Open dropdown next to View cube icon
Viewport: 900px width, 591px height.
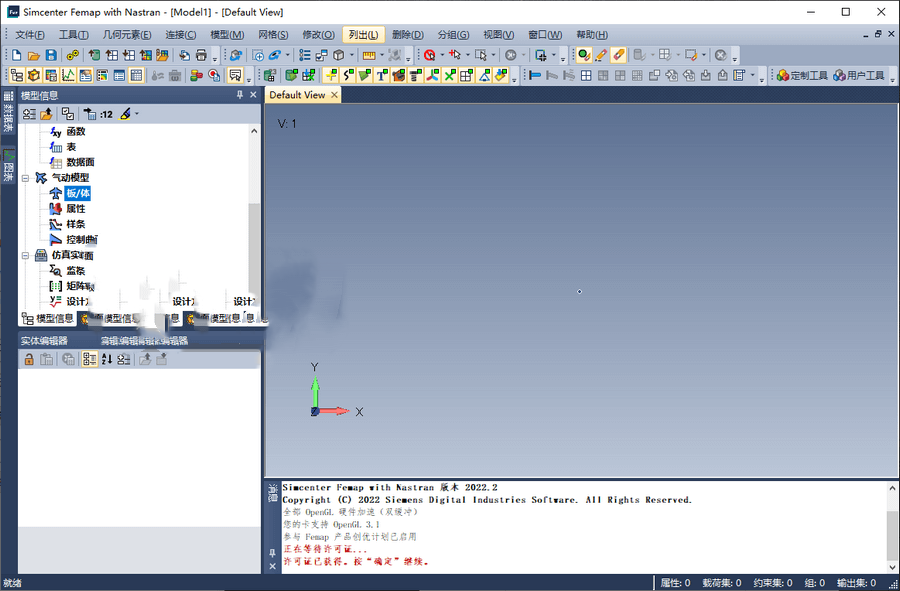coord(351,55)
